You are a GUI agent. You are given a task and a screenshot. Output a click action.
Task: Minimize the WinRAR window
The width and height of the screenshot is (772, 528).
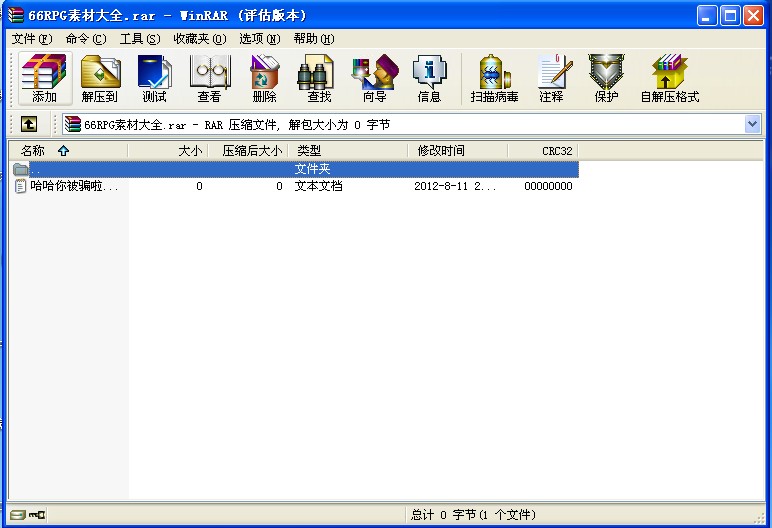pos(707,16)
